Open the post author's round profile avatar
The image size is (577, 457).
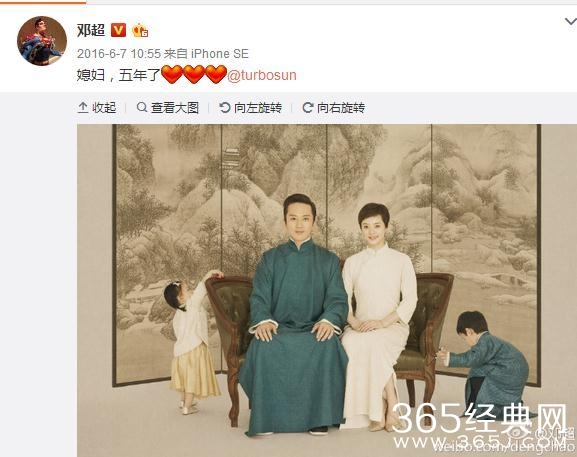pyautogui.click(x=42, y=41)
